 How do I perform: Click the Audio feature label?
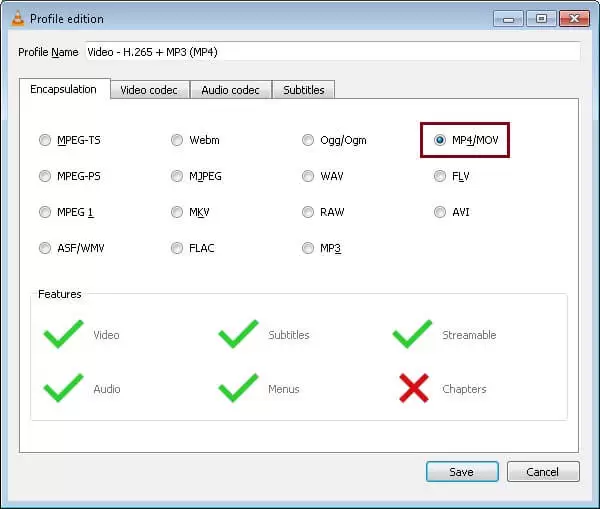click(x=107, y=389)
